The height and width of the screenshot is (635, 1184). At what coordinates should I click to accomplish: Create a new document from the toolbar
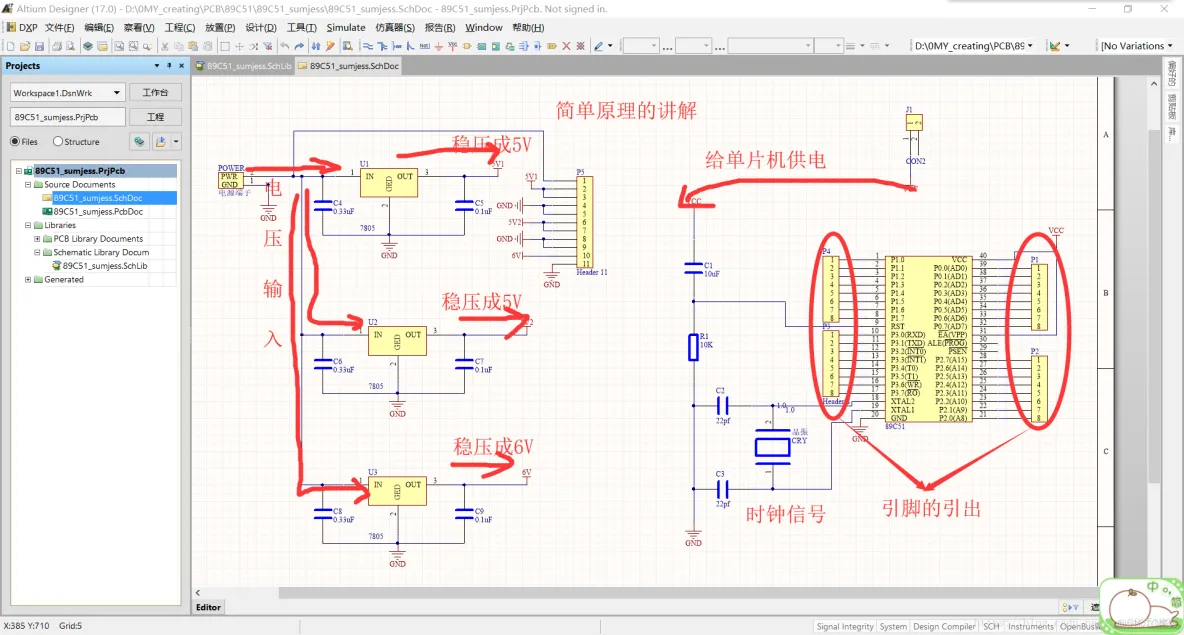coord(11,46)
